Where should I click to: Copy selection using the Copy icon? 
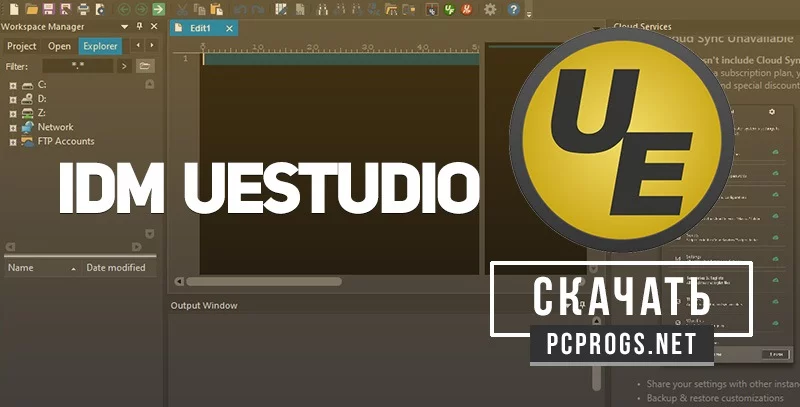199,9
